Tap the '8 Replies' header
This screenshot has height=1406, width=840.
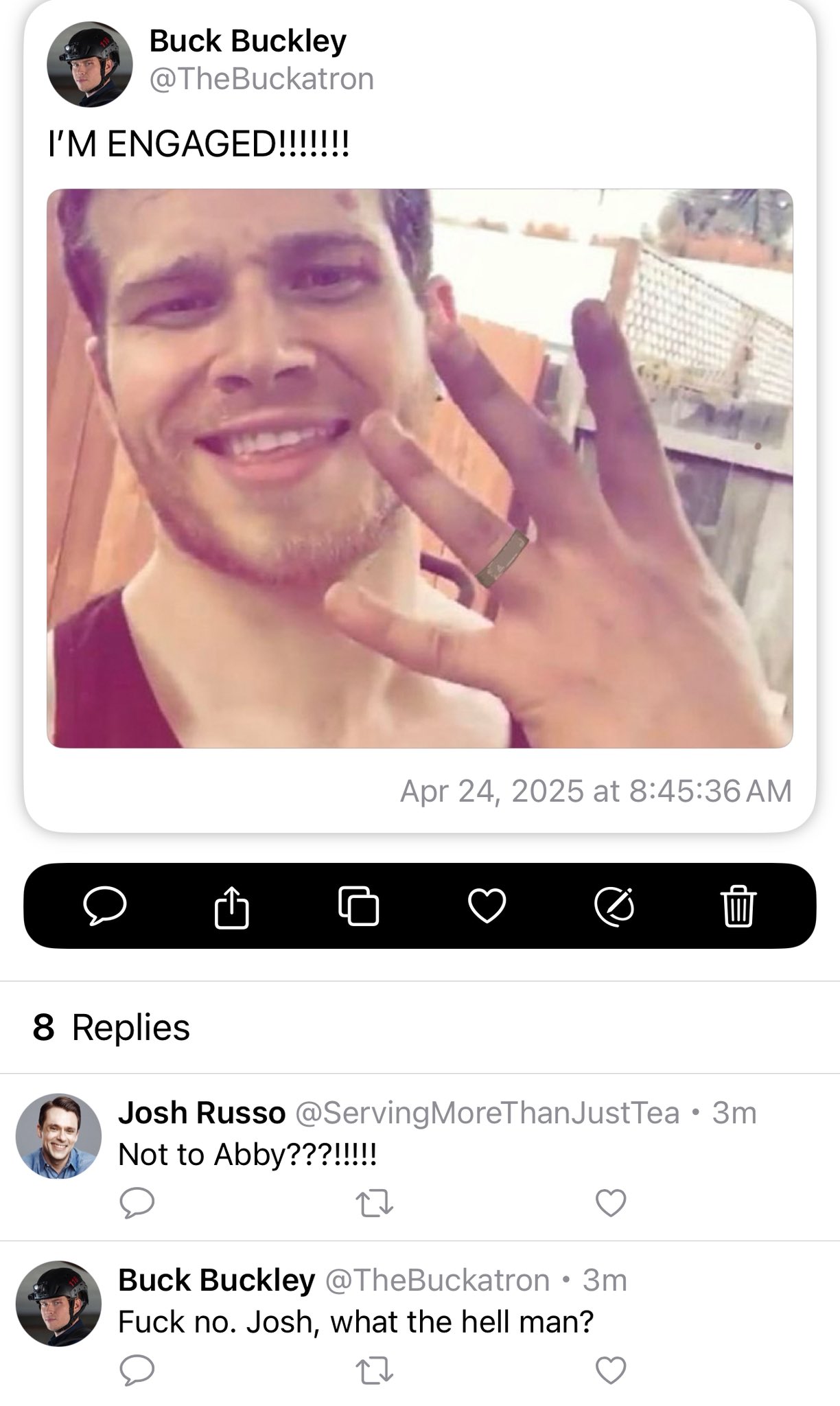click(x=111, y=1028)
